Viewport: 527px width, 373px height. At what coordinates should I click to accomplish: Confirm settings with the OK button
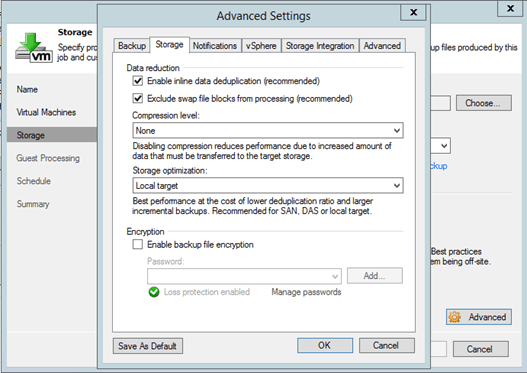click(325, 345)
